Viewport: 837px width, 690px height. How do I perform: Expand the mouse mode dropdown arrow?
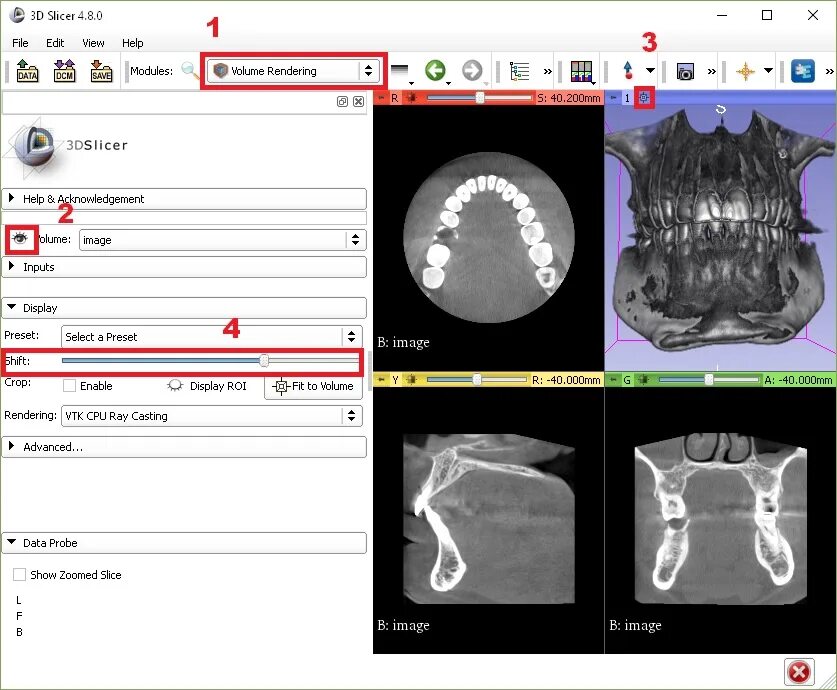tap(650, 70)
